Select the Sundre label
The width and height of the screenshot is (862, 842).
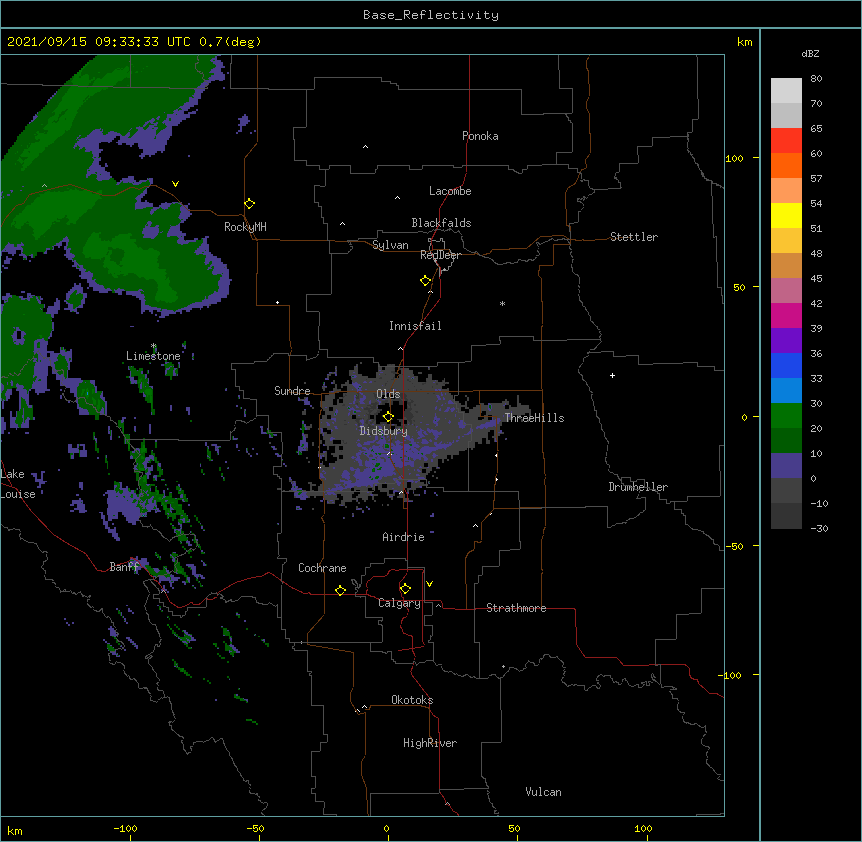(x=292, y=391)
